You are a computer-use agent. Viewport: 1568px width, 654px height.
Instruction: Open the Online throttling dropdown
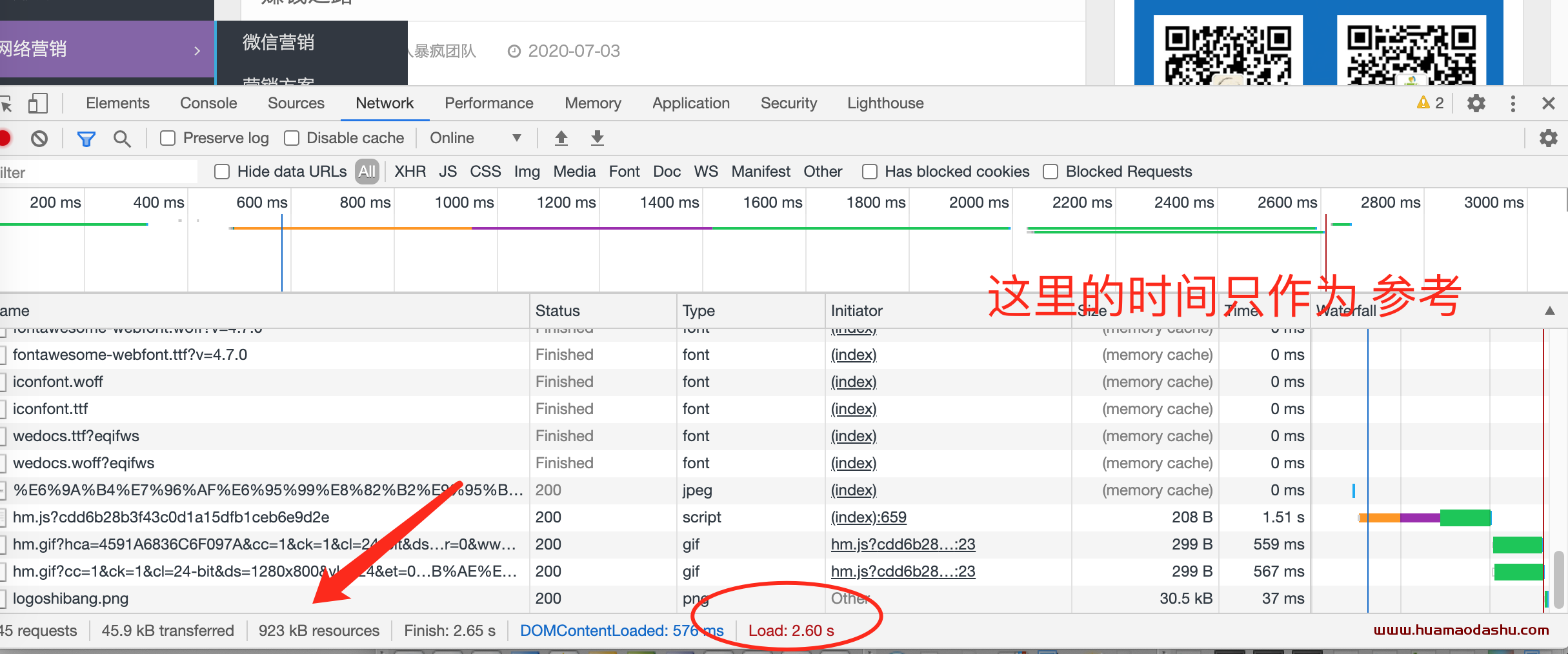coord(476,138)
